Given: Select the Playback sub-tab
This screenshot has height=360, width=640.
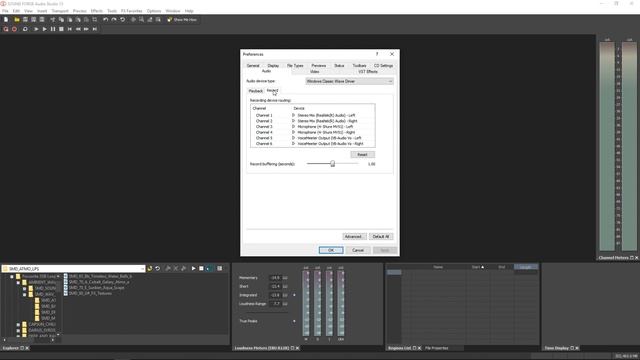Looking at the screenshot, I should 256,91.
